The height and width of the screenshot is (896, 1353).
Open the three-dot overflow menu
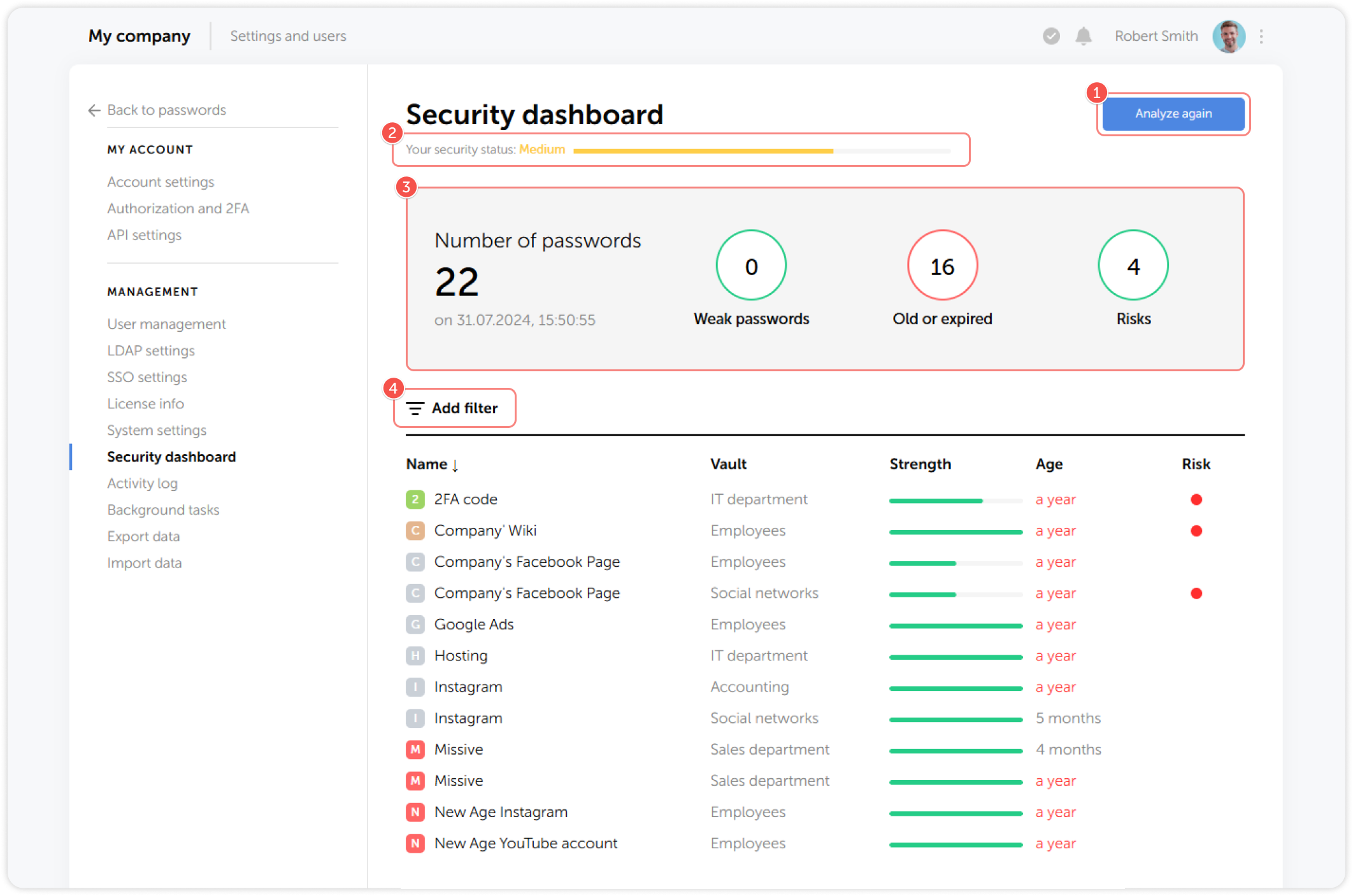[1261, 36]
